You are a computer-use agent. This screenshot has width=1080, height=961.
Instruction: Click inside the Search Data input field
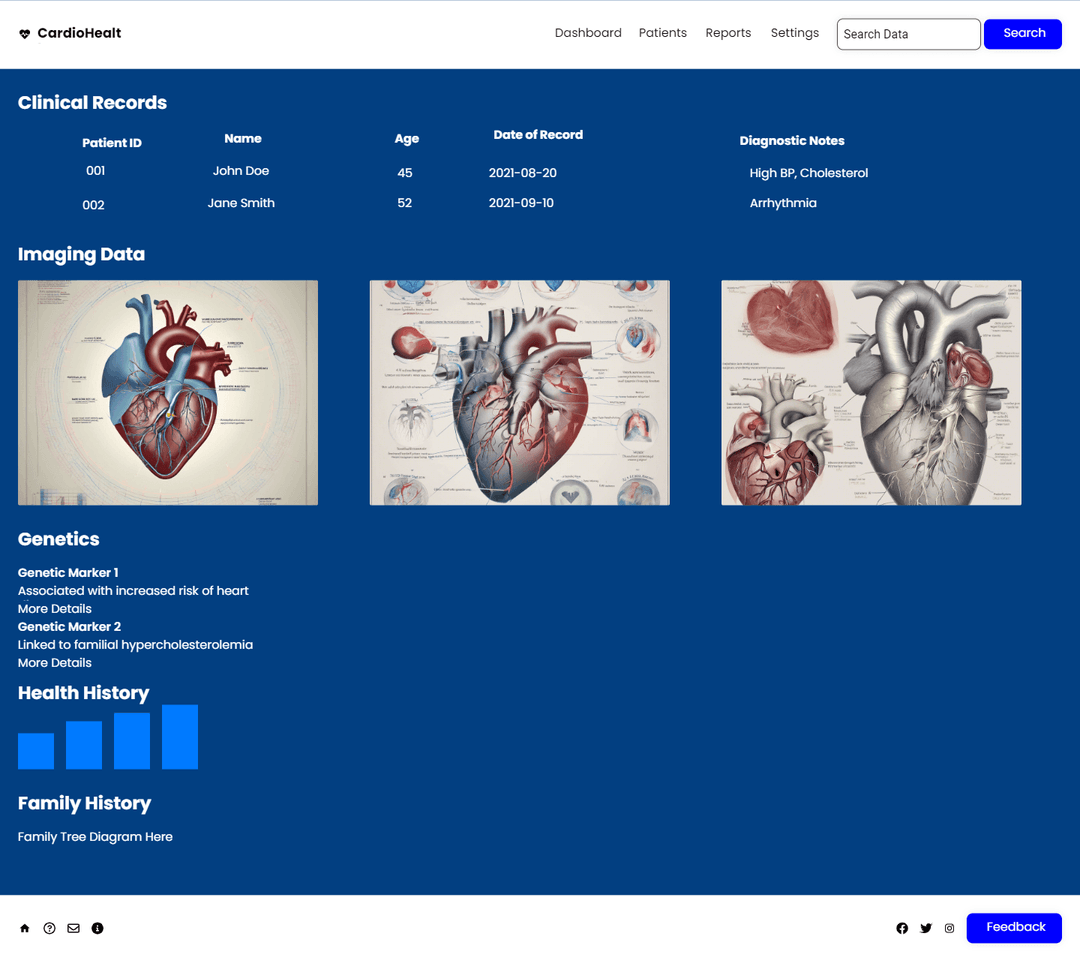tap(907, 33)
